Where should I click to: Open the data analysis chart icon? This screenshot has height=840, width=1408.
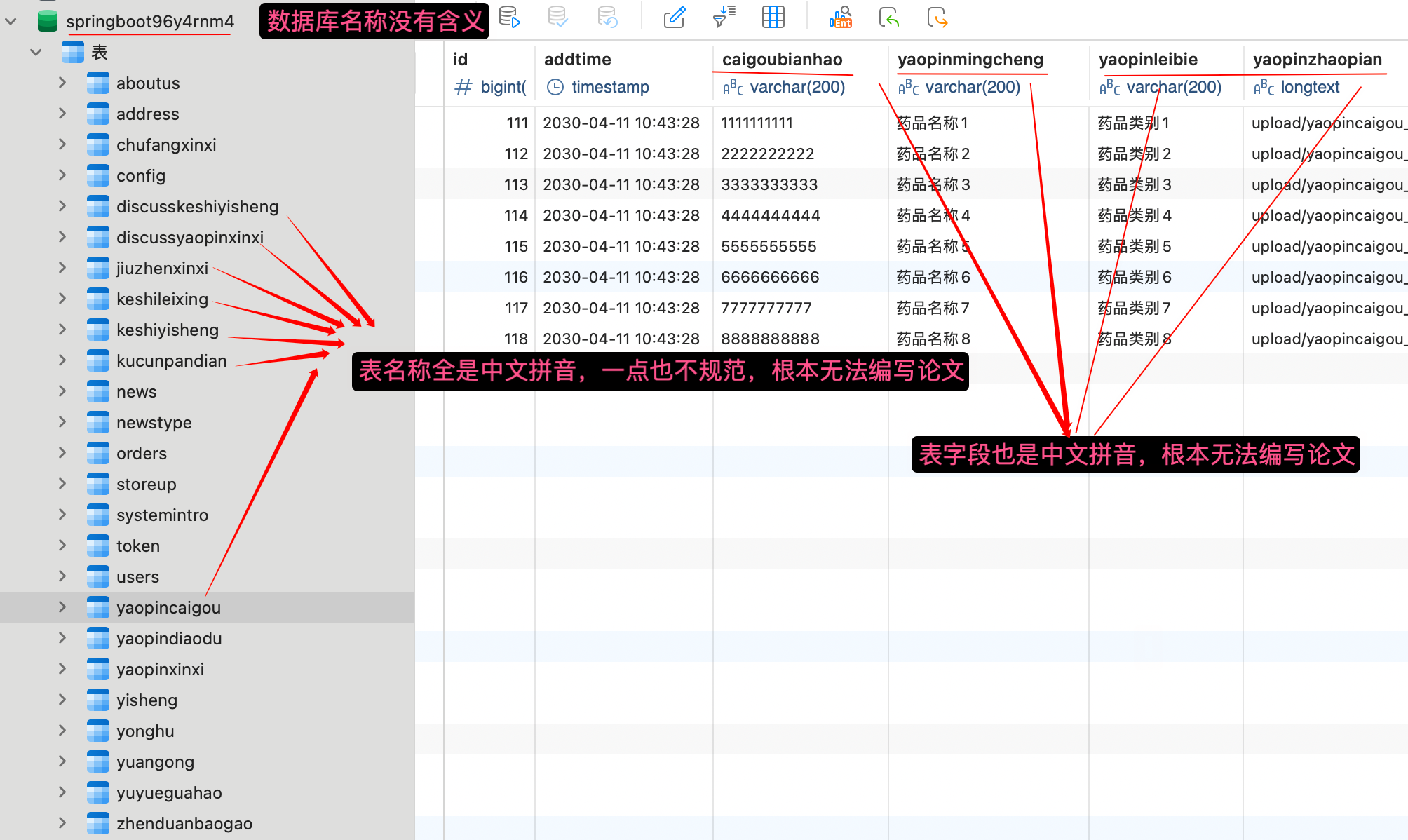pyautogui.click(x=840, y=17)
